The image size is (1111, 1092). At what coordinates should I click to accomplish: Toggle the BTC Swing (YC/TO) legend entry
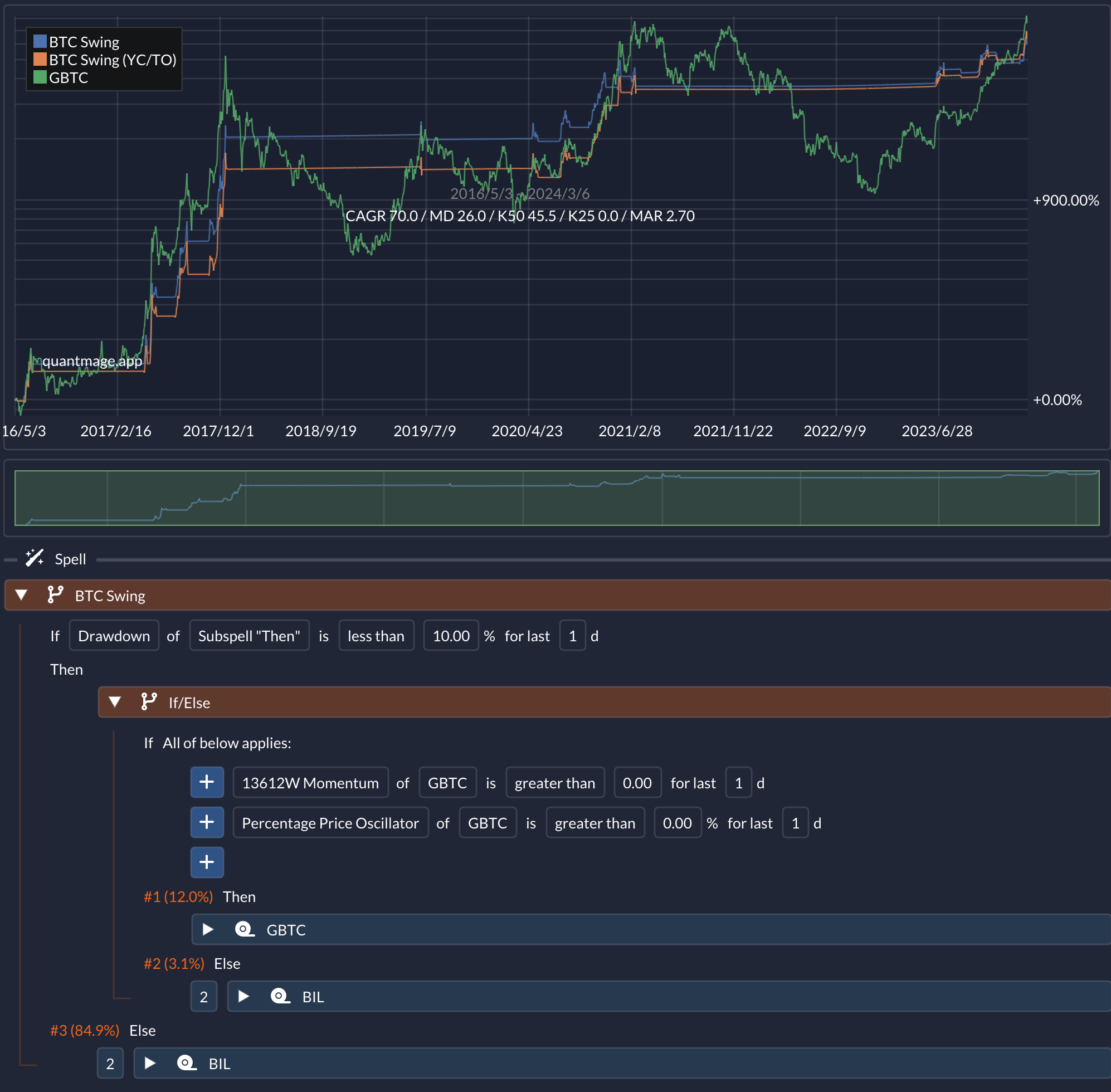[113, 60]
